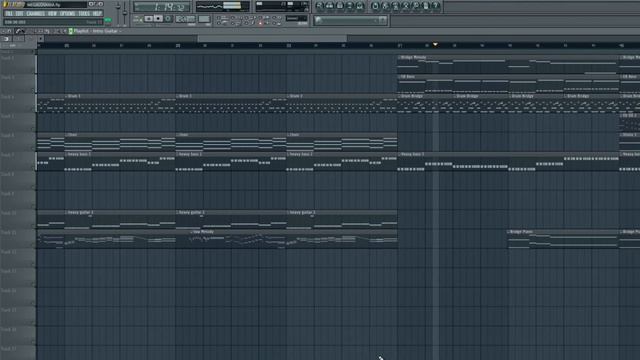Click the CPU and memory monitor panel
The height and width of the screenshot is (360, 640).
pos(282,6)
